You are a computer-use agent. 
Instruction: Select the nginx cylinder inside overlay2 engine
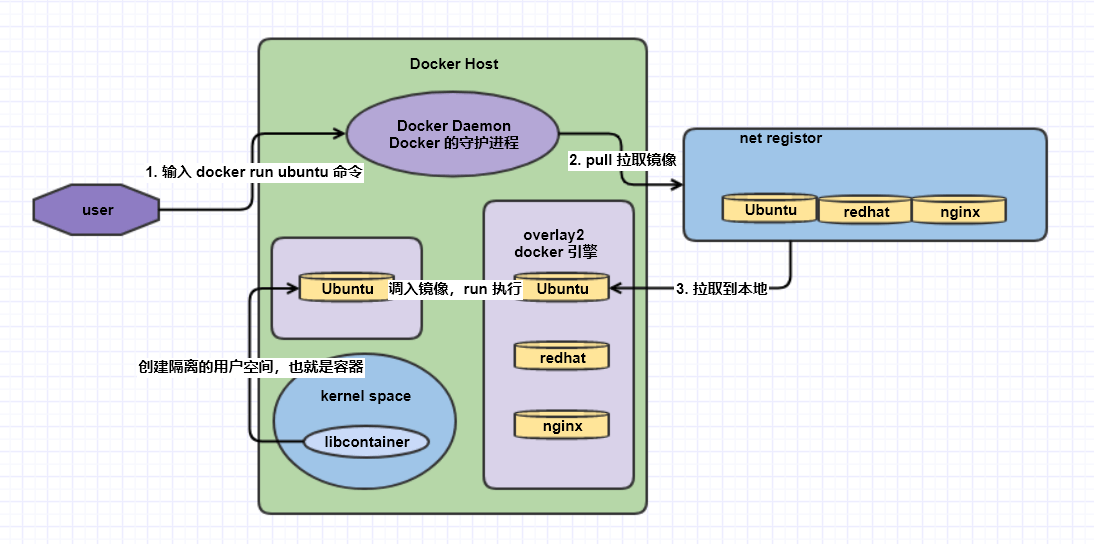tap(562, 425)
